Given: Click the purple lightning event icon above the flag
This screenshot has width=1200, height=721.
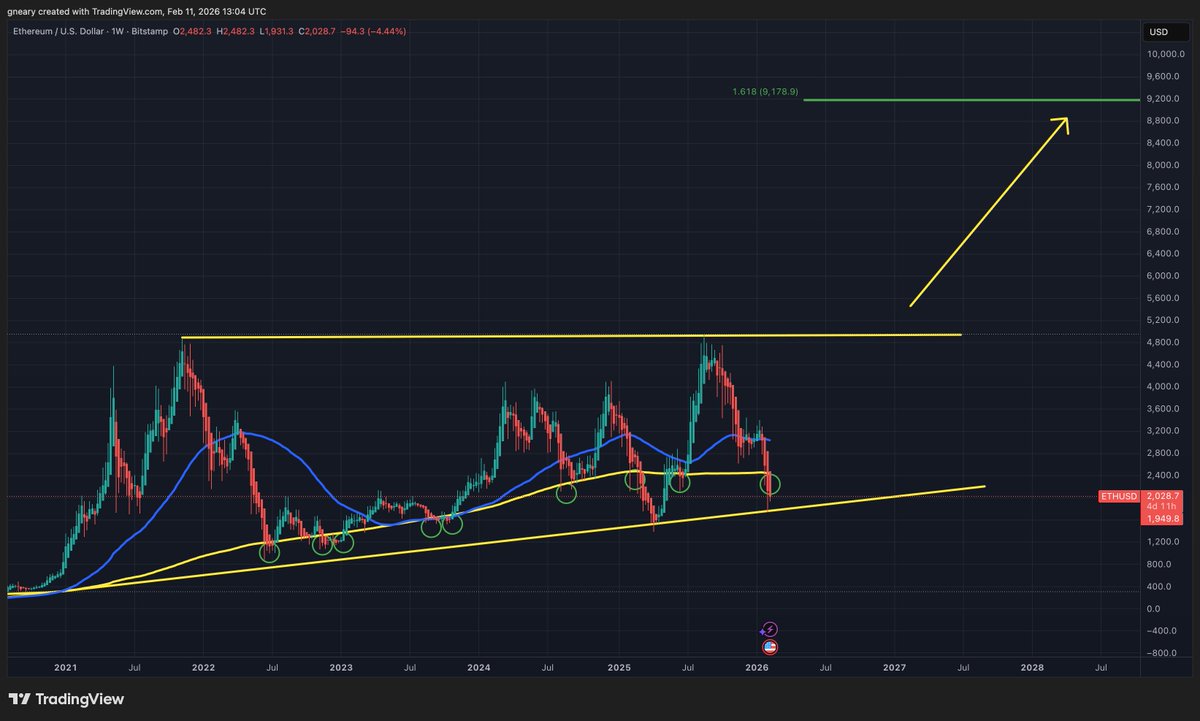Looking at the screenshot, I should click(768, 629).
